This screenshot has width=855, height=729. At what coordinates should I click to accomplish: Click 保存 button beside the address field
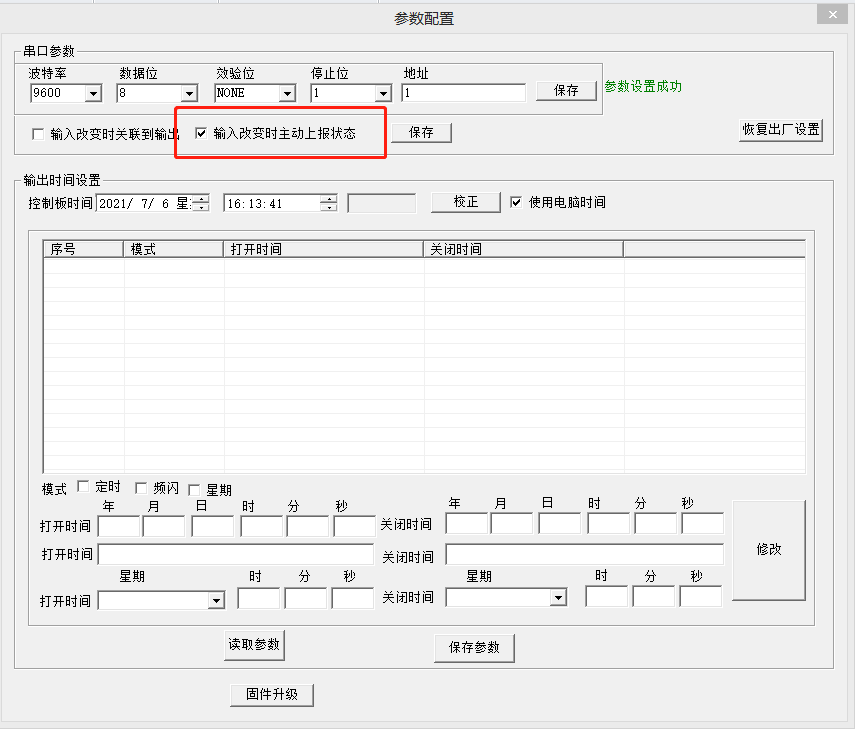tap(566, 91)
